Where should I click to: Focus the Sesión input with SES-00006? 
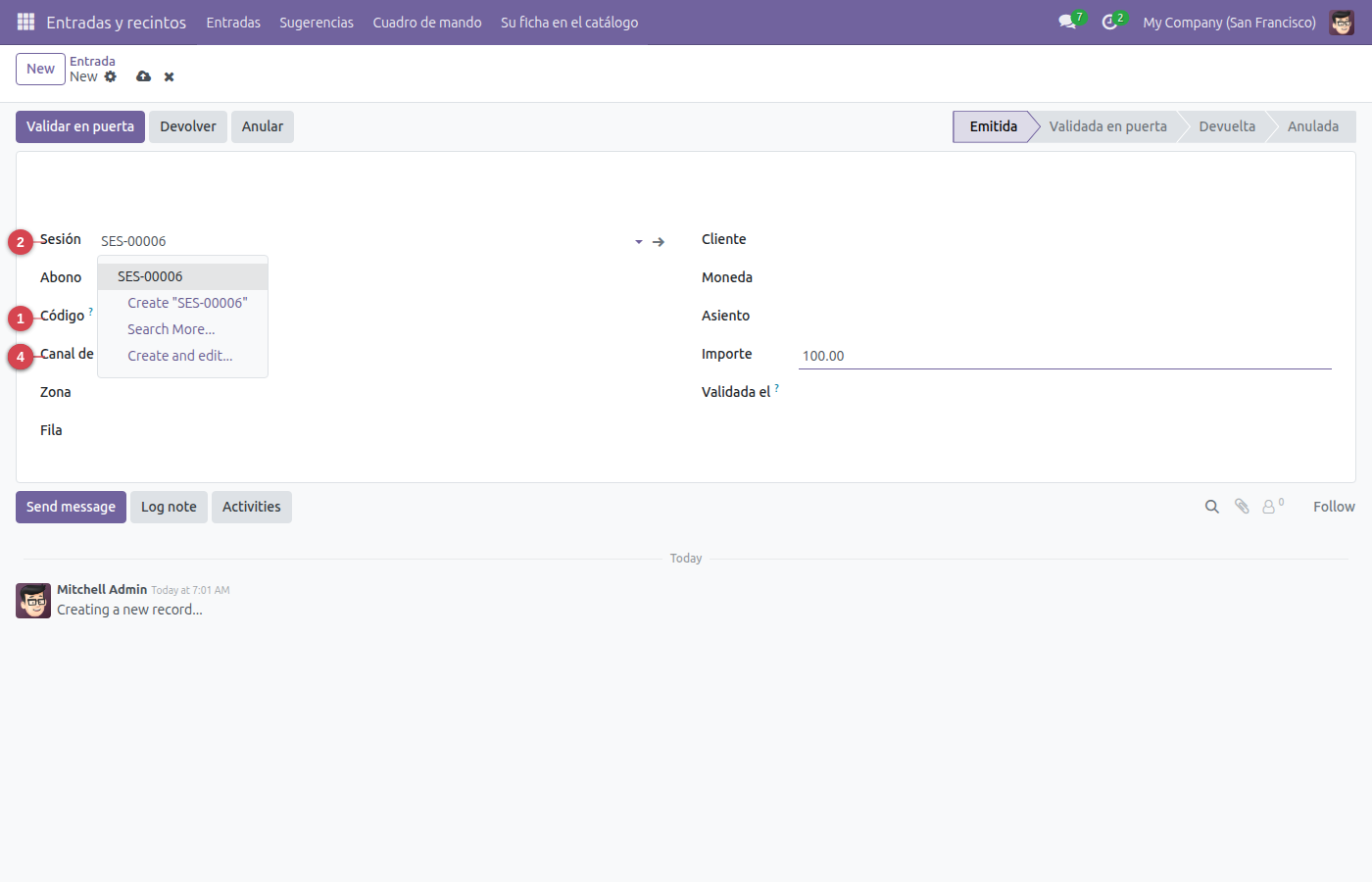pyautogui.click(x=363, y=241)
